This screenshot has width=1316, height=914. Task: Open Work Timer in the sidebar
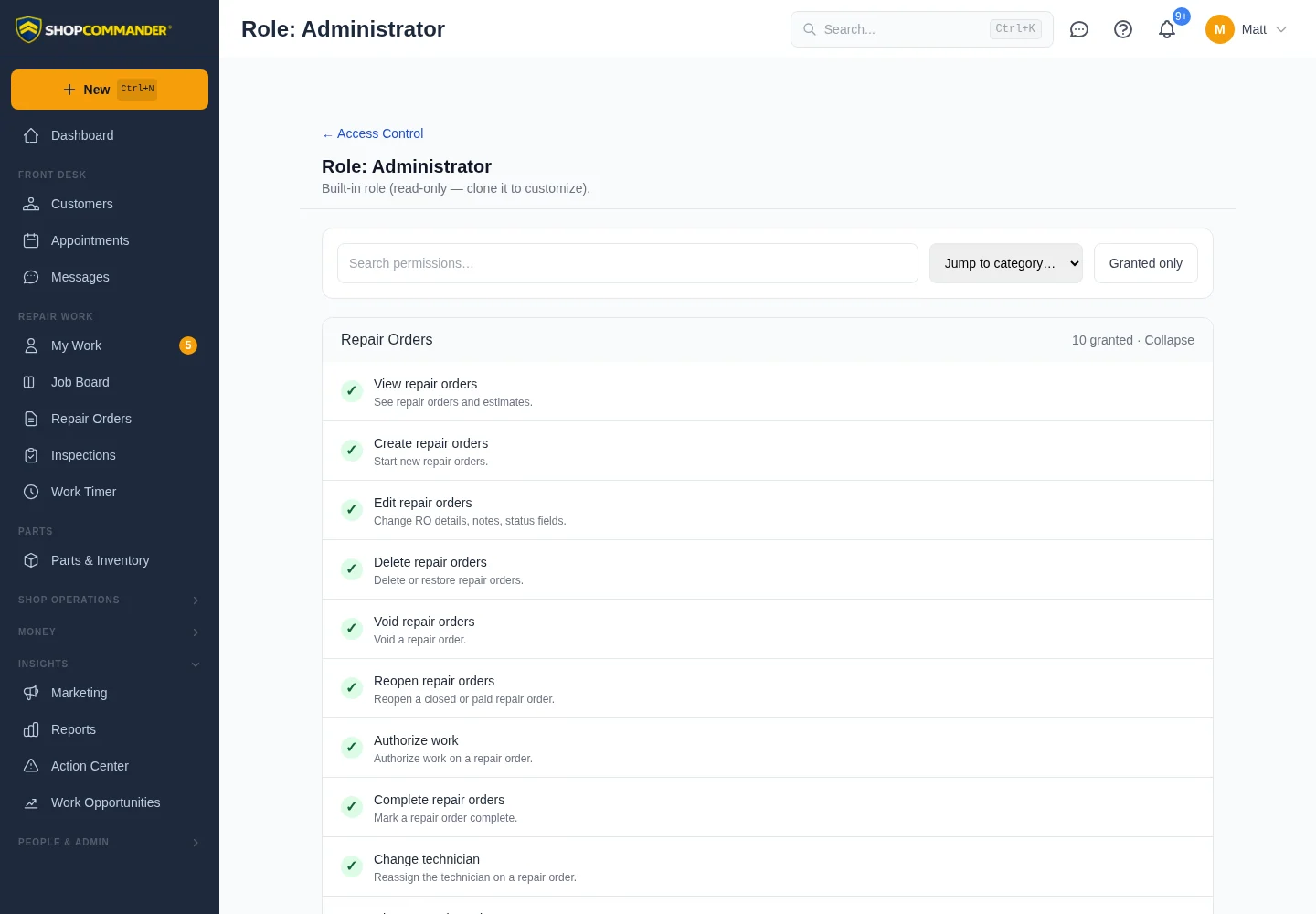click(110, 492)
